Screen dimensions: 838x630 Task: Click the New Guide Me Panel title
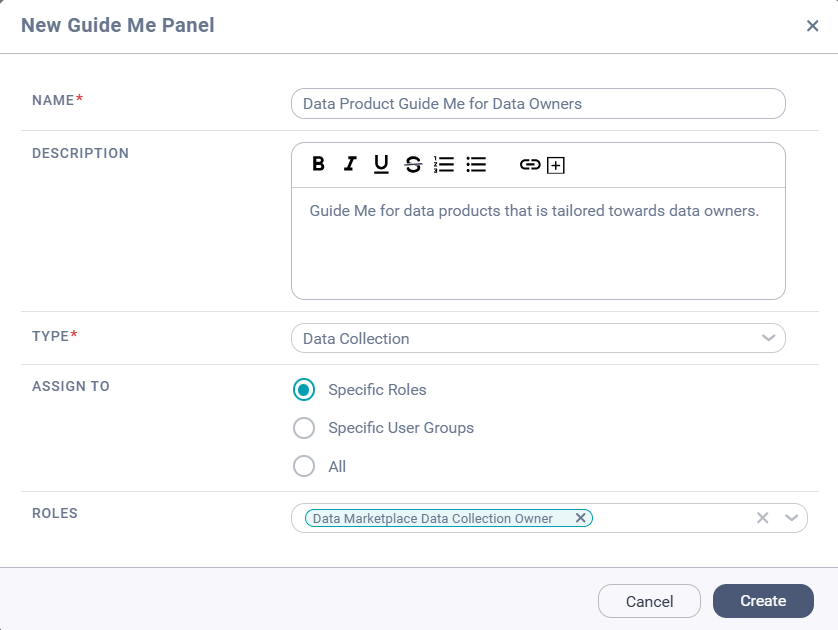click(x=118, y=25)
